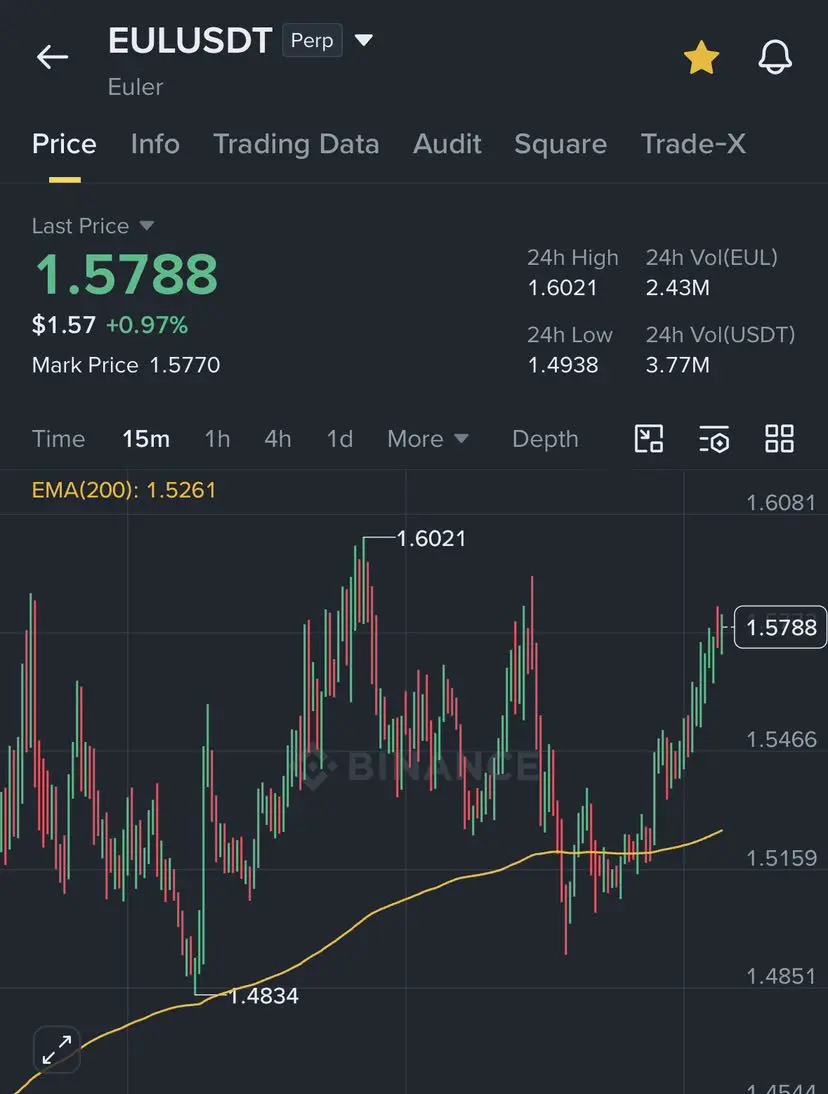Tap the +0.97% change percentage
This screenshot has height=1094, width=828.
point(146,325)
